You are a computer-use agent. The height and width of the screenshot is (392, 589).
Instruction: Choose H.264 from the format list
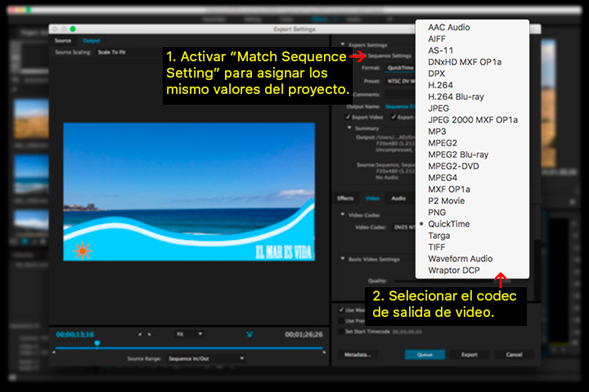tap(440, 85)
